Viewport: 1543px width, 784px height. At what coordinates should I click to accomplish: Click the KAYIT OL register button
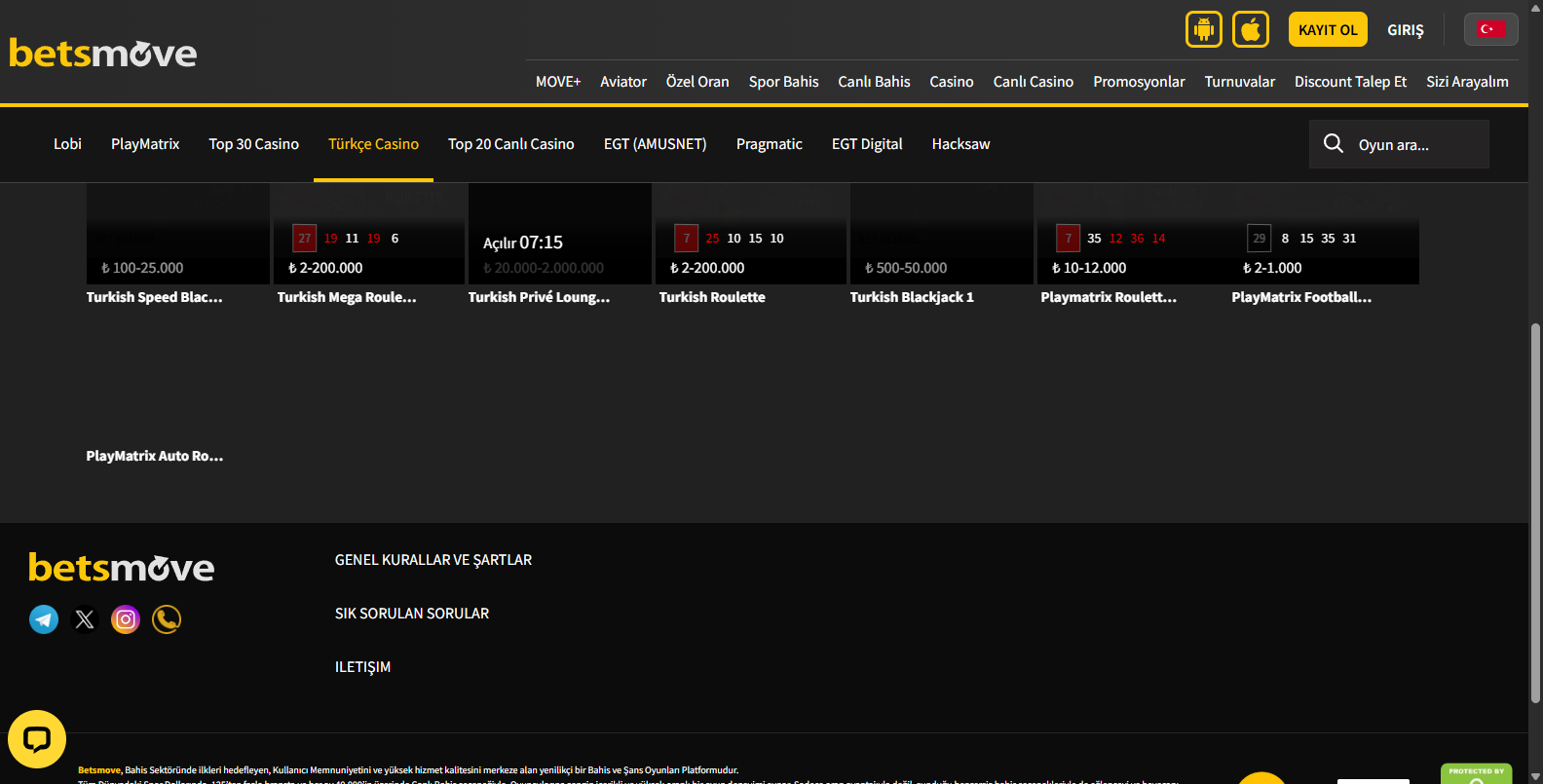tap(1328, 29)
